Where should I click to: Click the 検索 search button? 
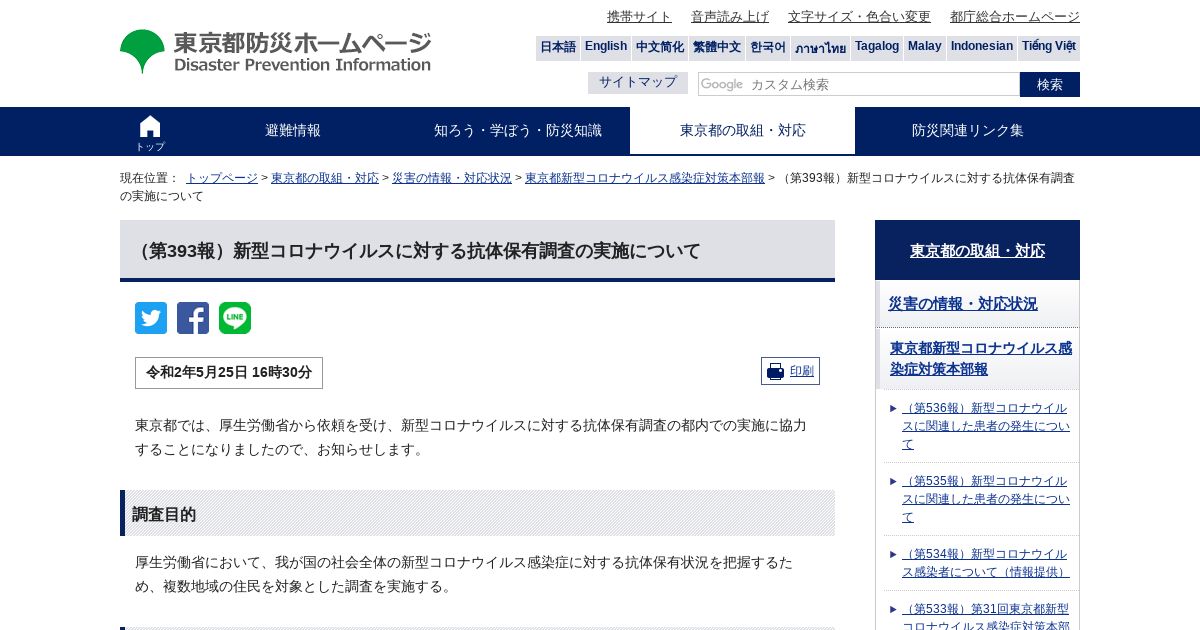point(1050,84)
